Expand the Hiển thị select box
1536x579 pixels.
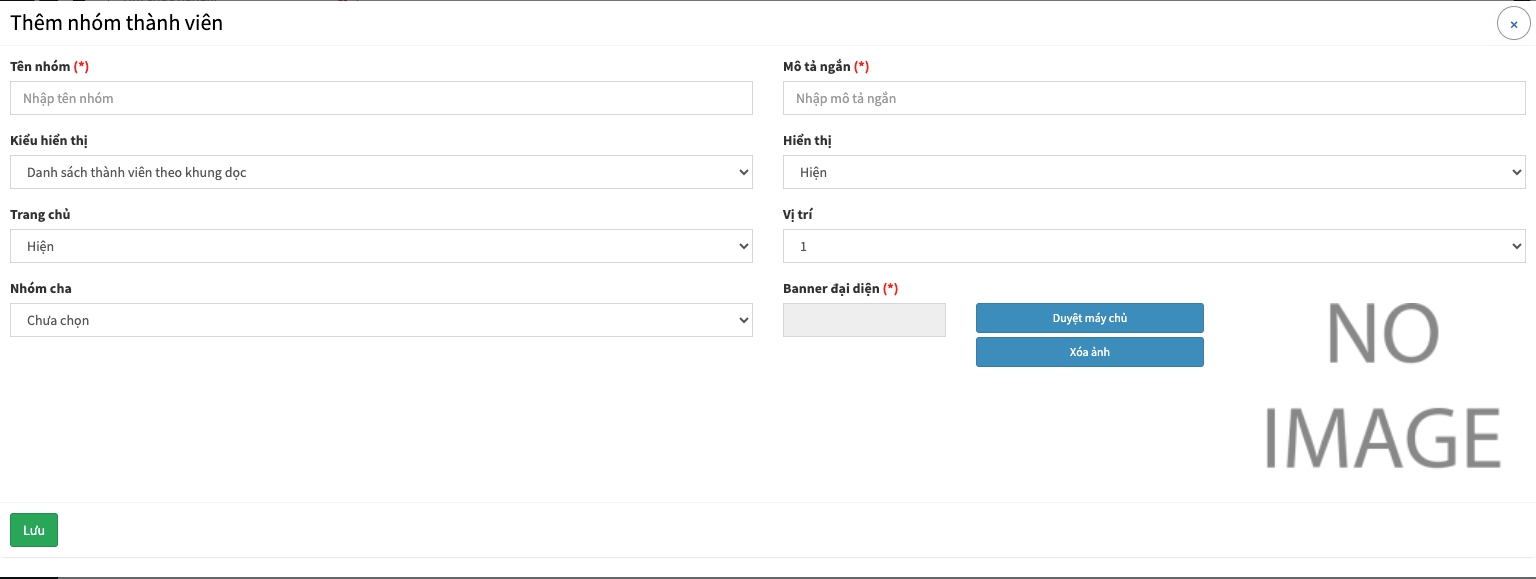[1154, 172]
